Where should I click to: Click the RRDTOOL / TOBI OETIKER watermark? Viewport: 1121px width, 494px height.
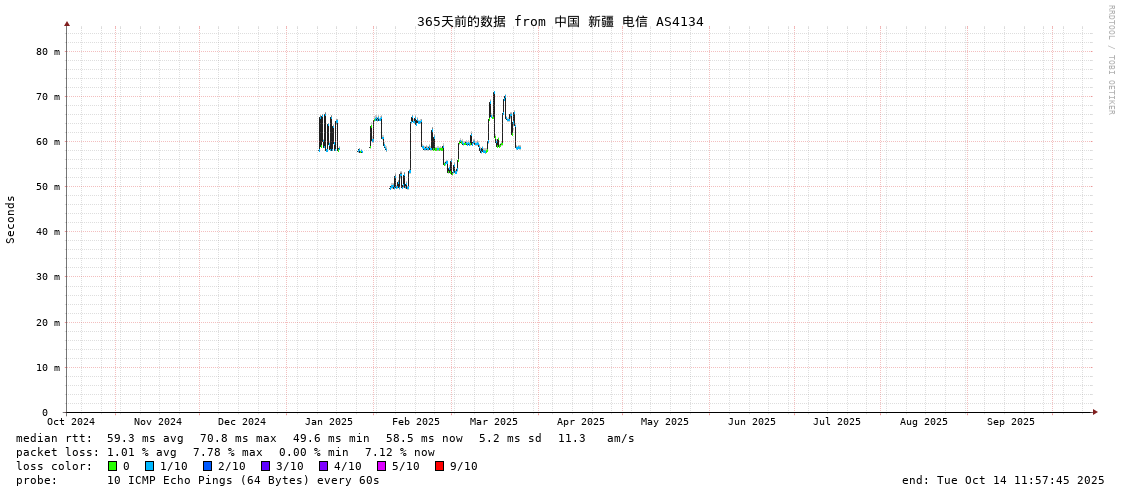1110,60
